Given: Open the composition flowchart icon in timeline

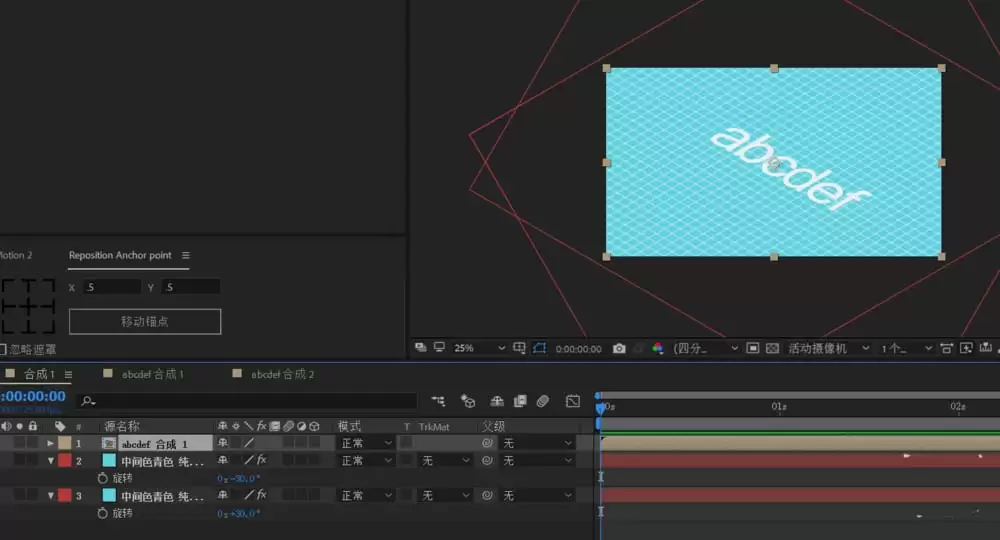Looking at the screenshot, I should point(438,401).
